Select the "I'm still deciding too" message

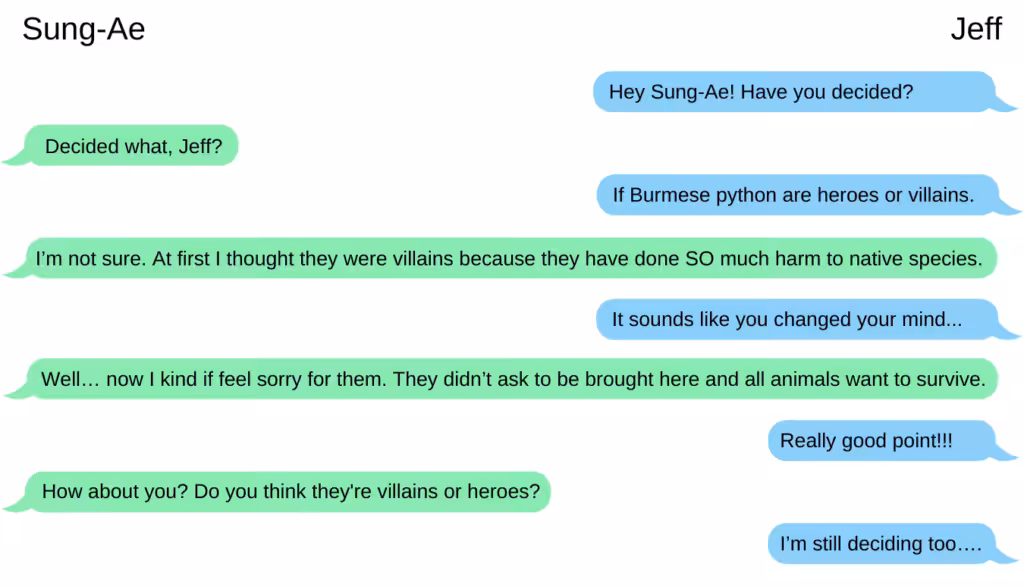point(880,544)
